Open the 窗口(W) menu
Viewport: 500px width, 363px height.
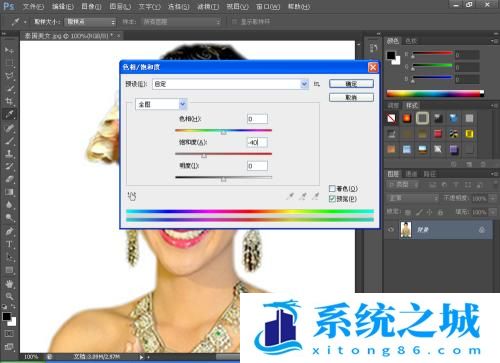pos(268,6)
